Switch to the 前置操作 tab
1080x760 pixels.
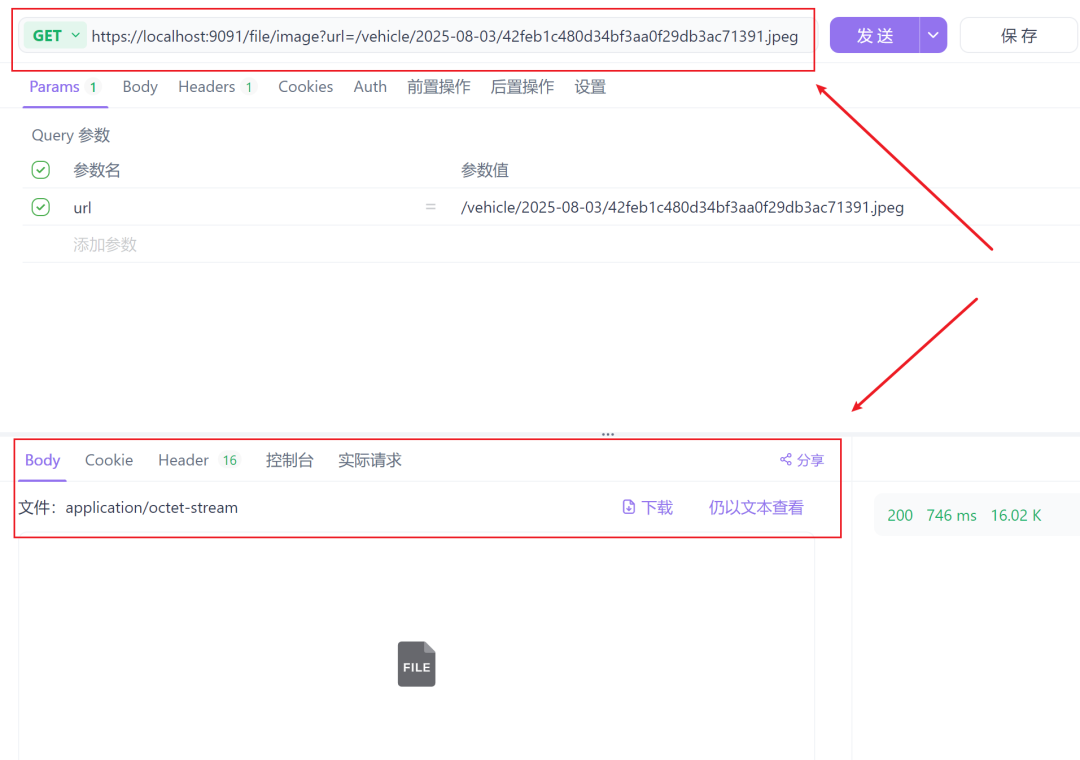click(438, 87)
